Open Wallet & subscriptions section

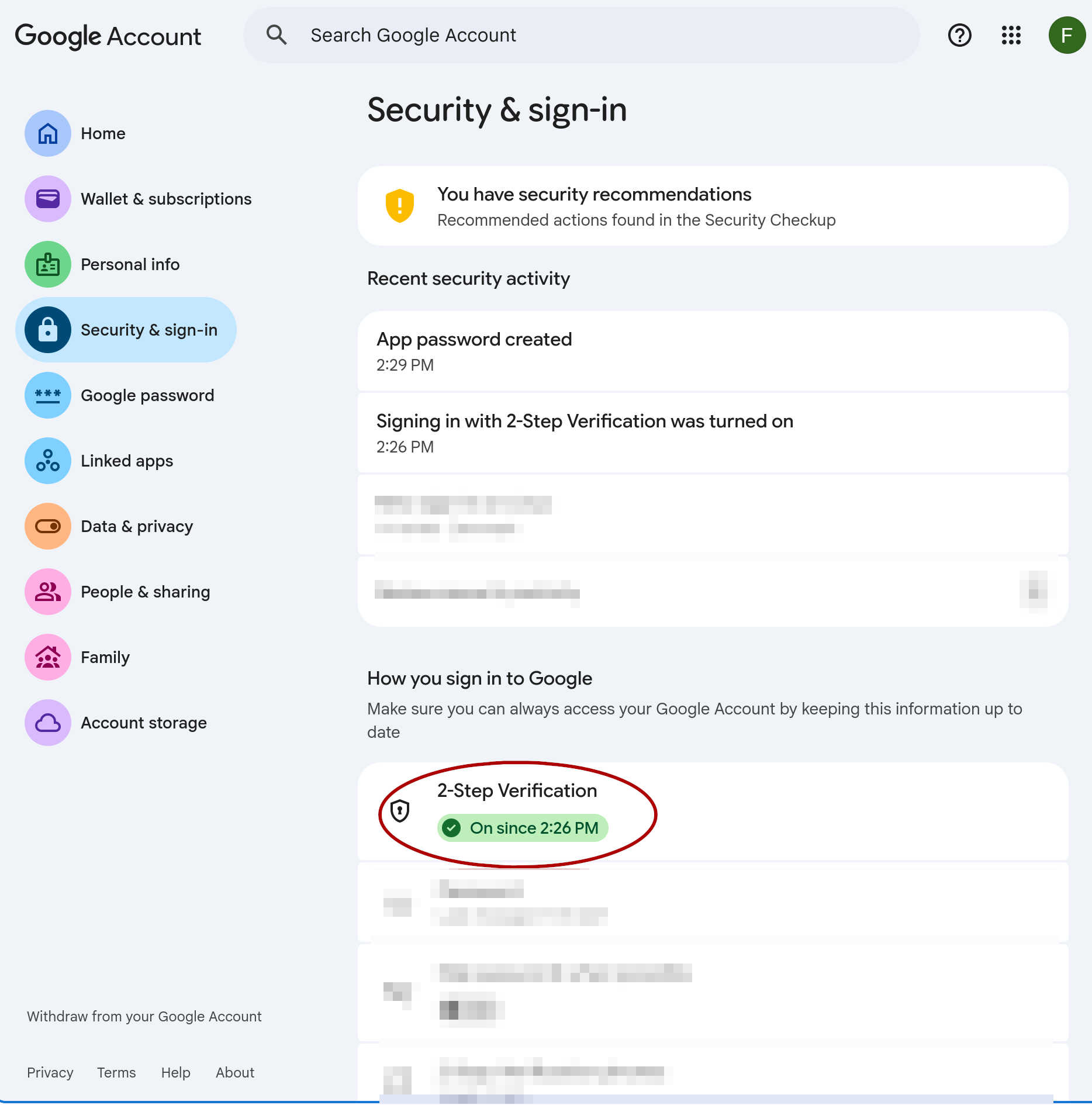click(x=166, y=199)
